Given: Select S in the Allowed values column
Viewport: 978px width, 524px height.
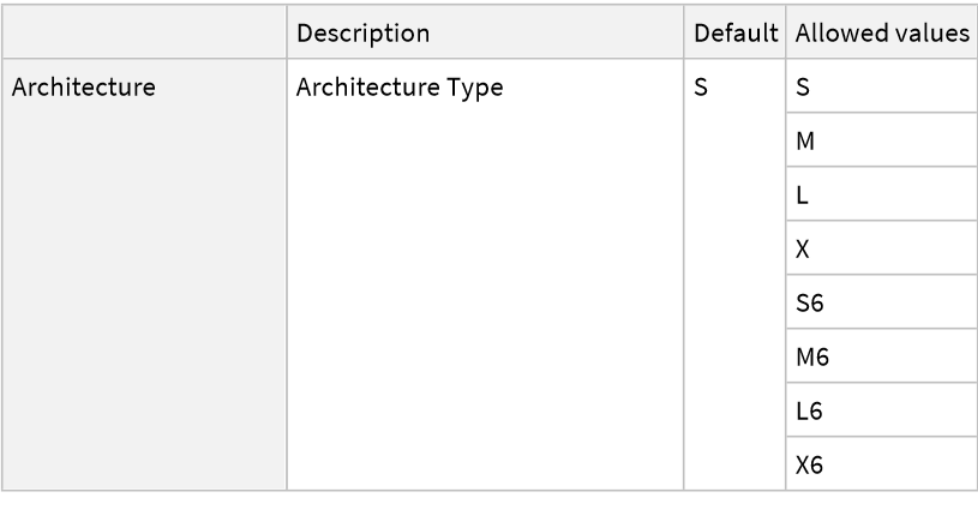Looking at the screenshot, I should pos(802,87).
